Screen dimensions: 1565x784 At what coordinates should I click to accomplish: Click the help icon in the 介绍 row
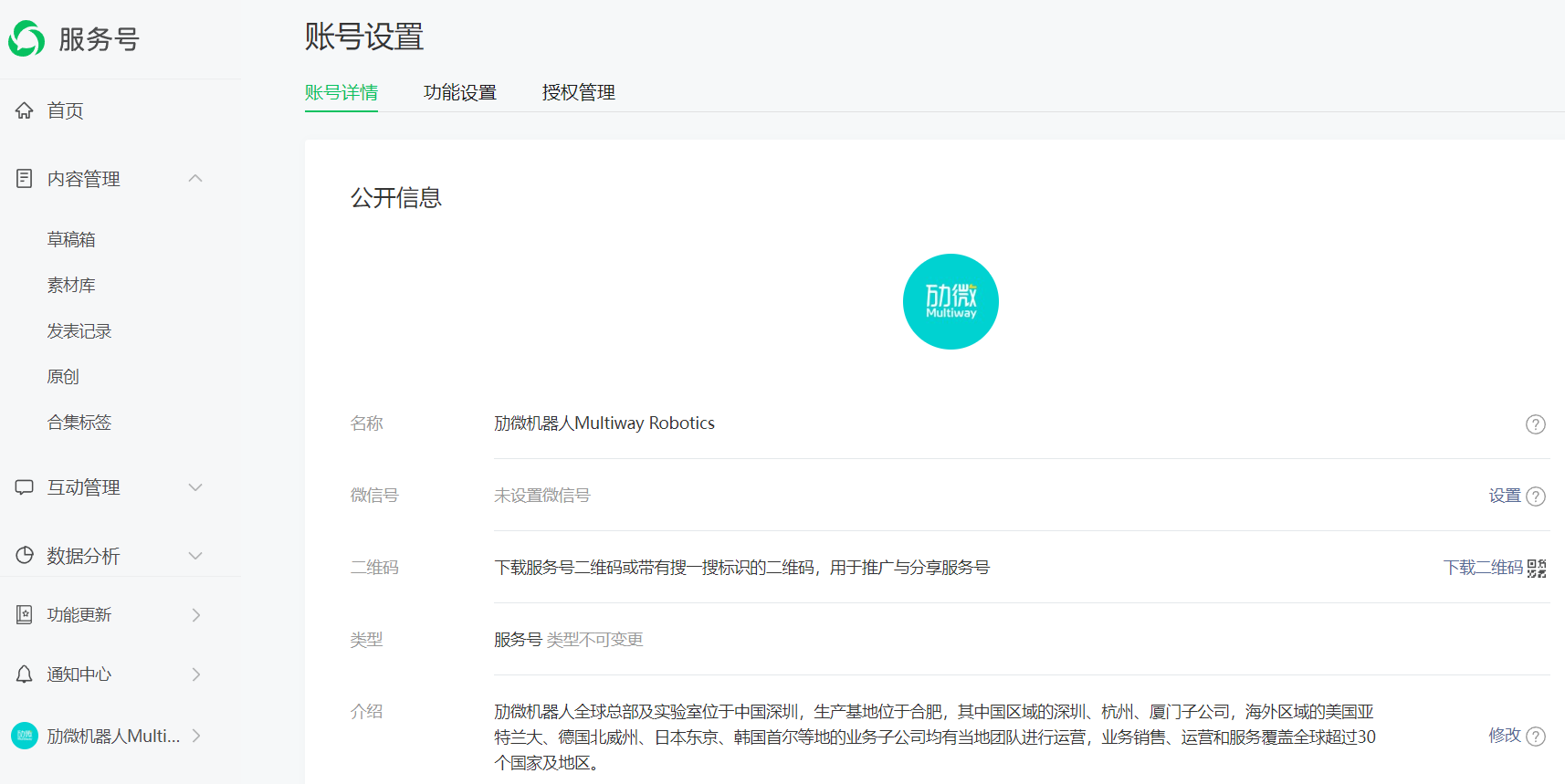pos(1536,736)
